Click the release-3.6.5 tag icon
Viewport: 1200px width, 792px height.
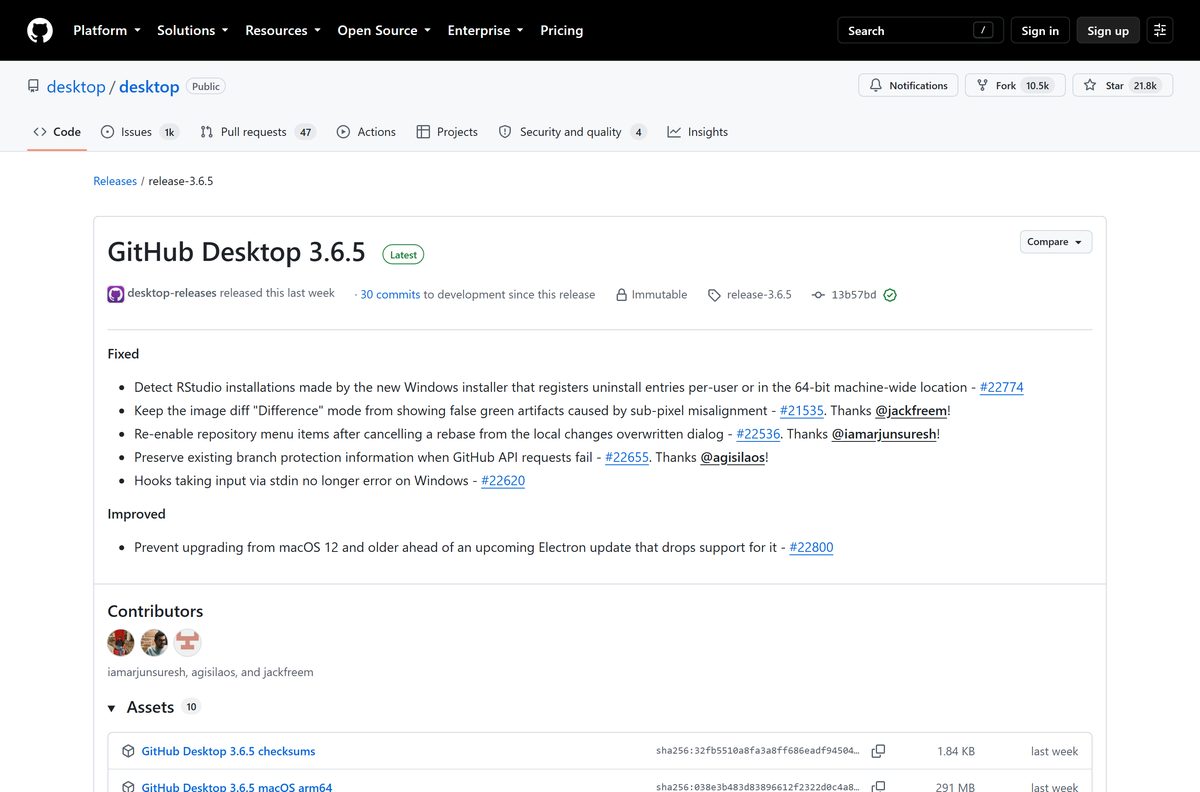[714, 295]
